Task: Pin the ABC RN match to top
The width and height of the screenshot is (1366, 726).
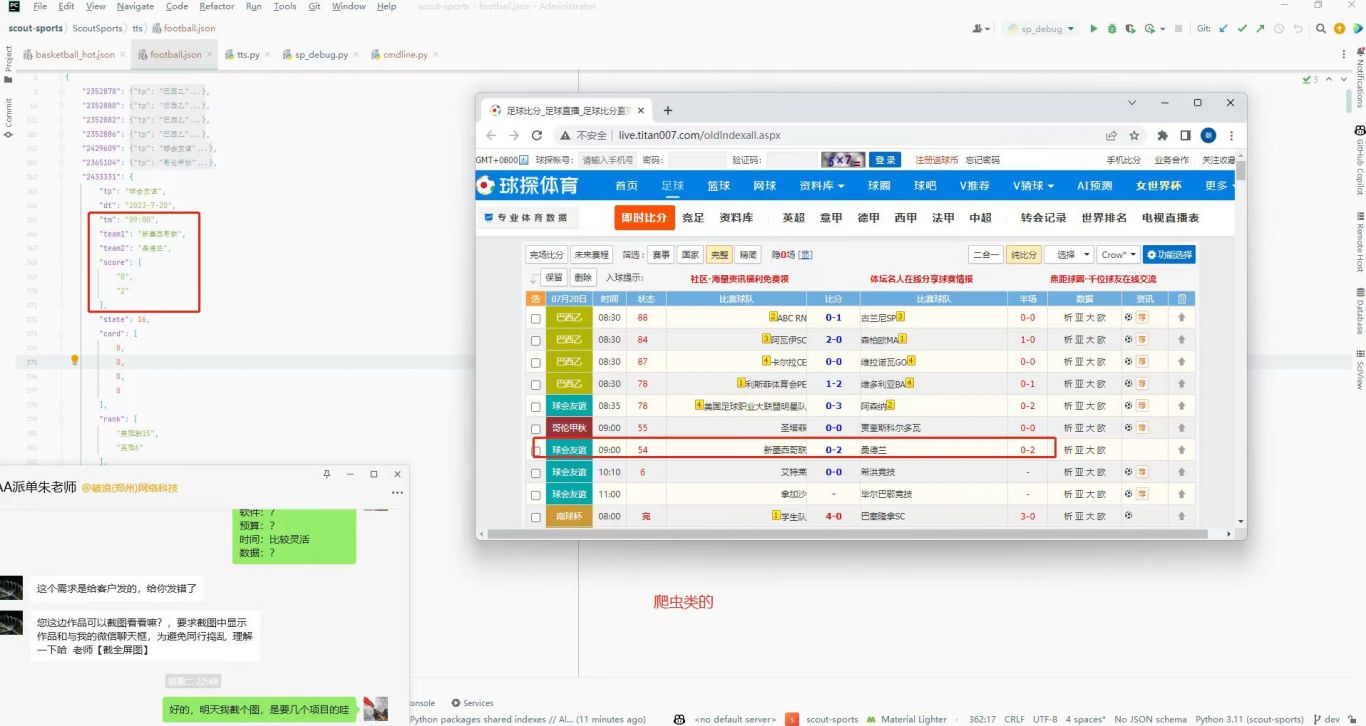Action: coord(1181,318)
